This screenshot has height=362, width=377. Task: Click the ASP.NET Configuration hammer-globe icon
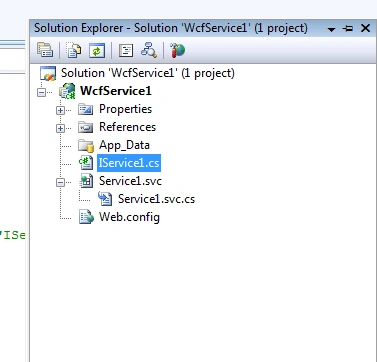178,50
